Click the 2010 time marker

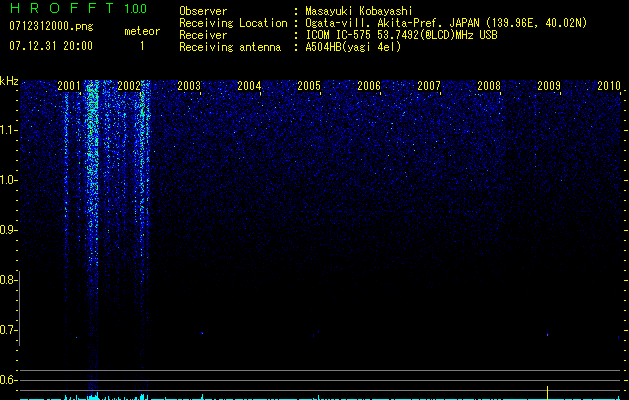click(609, 86)
